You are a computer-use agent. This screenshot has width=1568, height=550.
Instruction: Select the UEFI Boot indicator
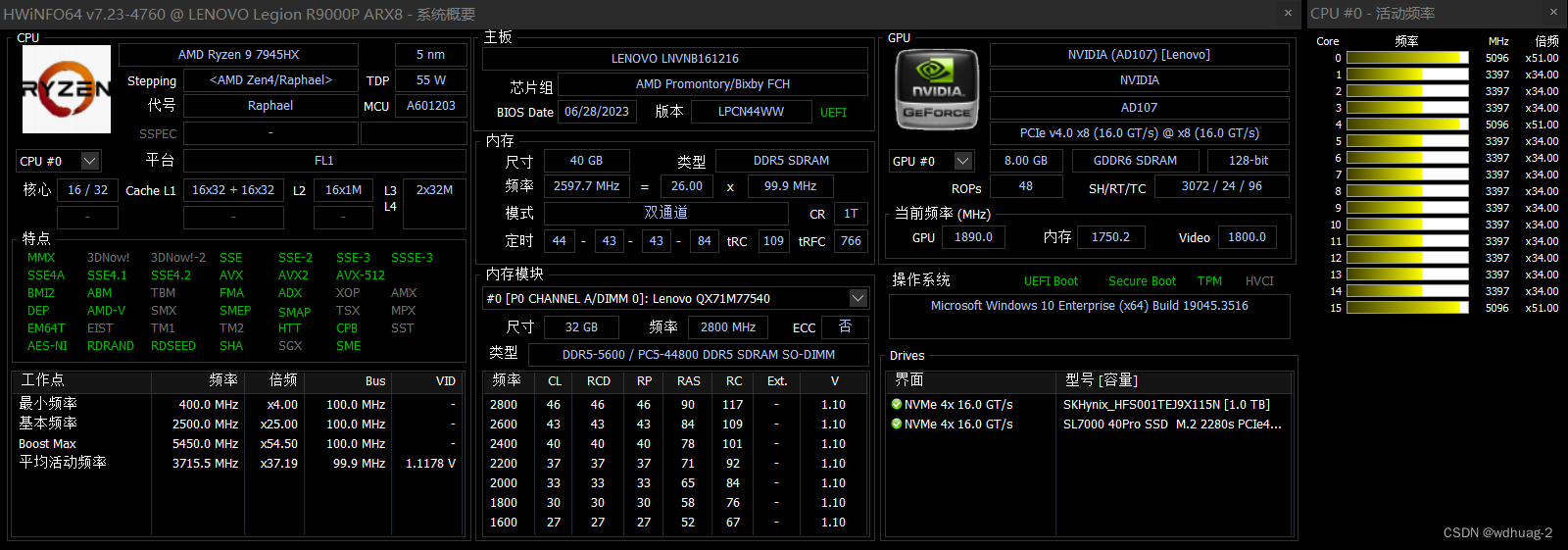[x=1051, y=281]
